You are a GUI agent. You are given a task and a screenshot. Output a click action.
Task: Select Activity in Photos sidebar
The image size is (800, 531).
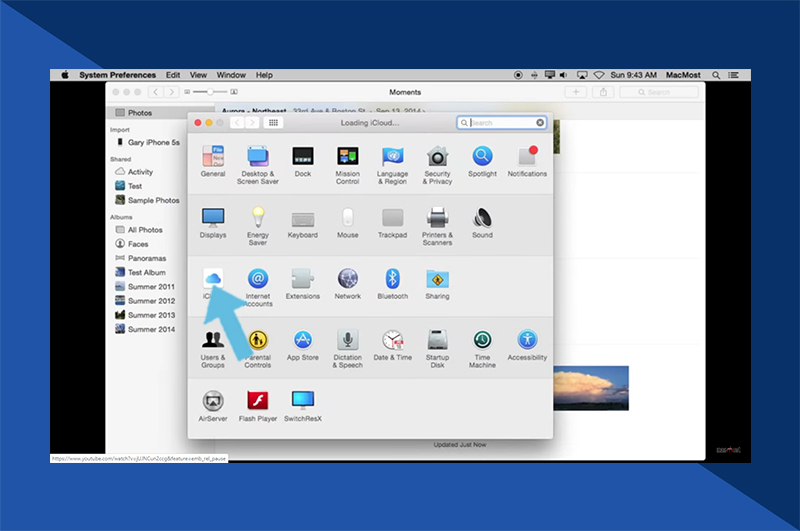coord(135,172)
